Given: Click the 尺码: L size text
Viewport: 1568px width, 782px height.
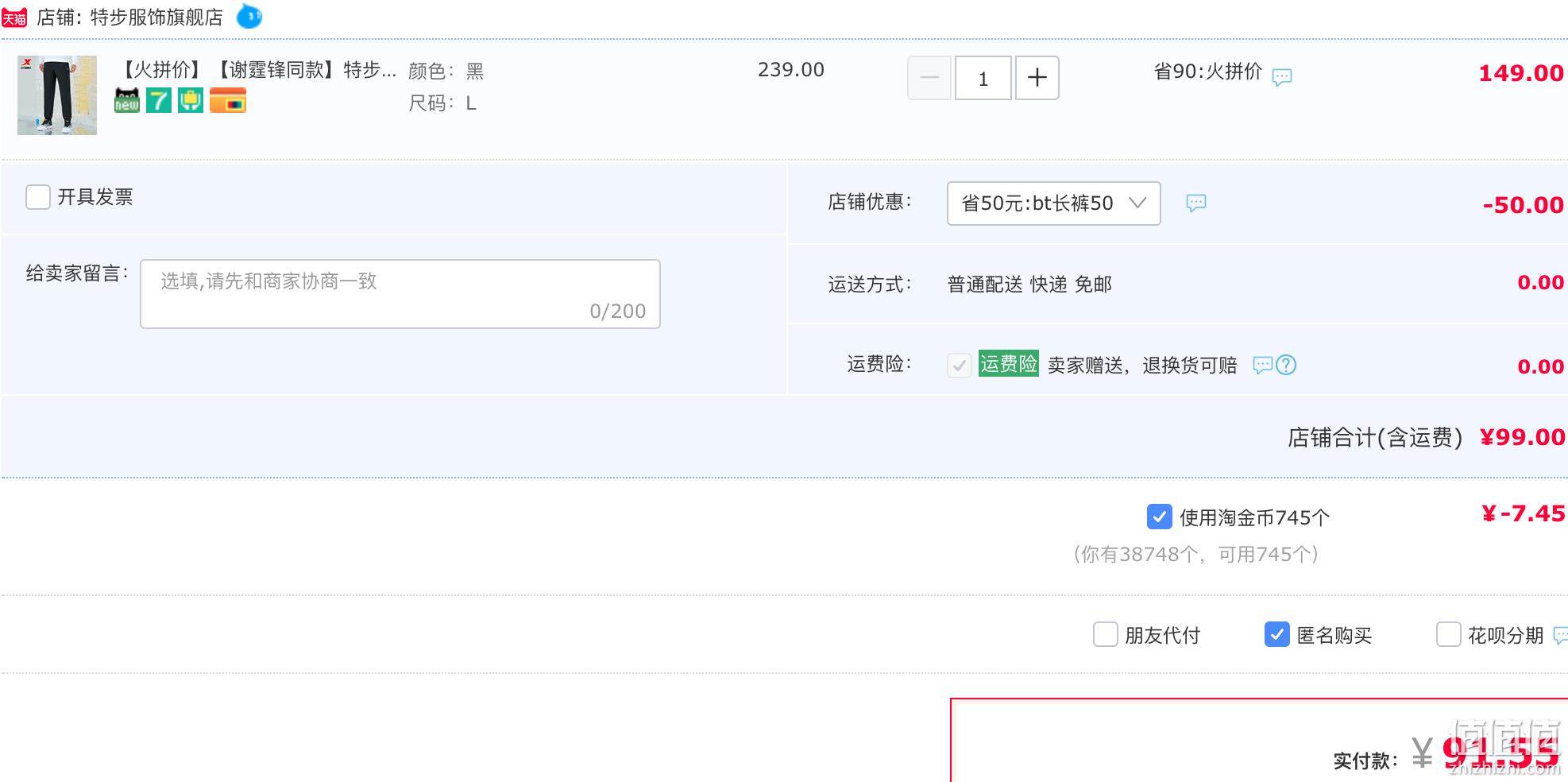Looking at the screenshot, I should pyautogui.click(x=442, y=103).
